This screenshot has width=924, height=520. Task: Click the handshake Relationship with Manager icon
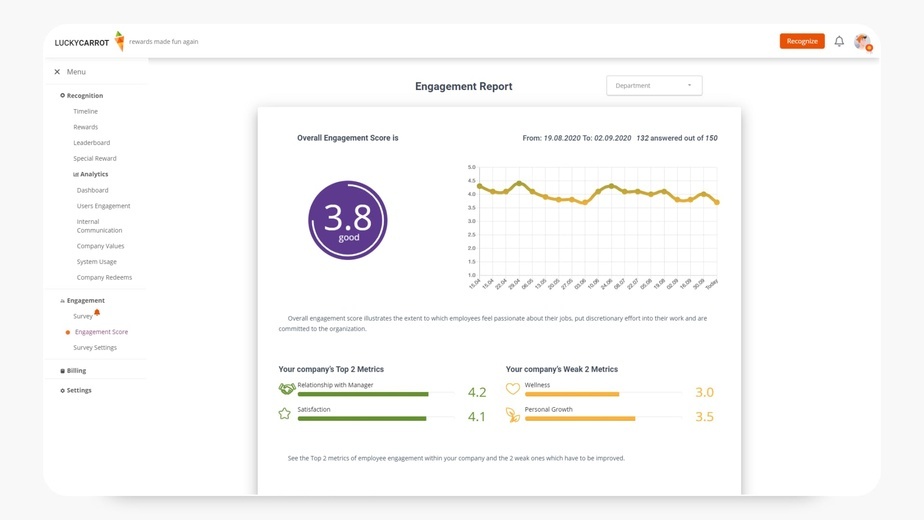pos(286,389)
